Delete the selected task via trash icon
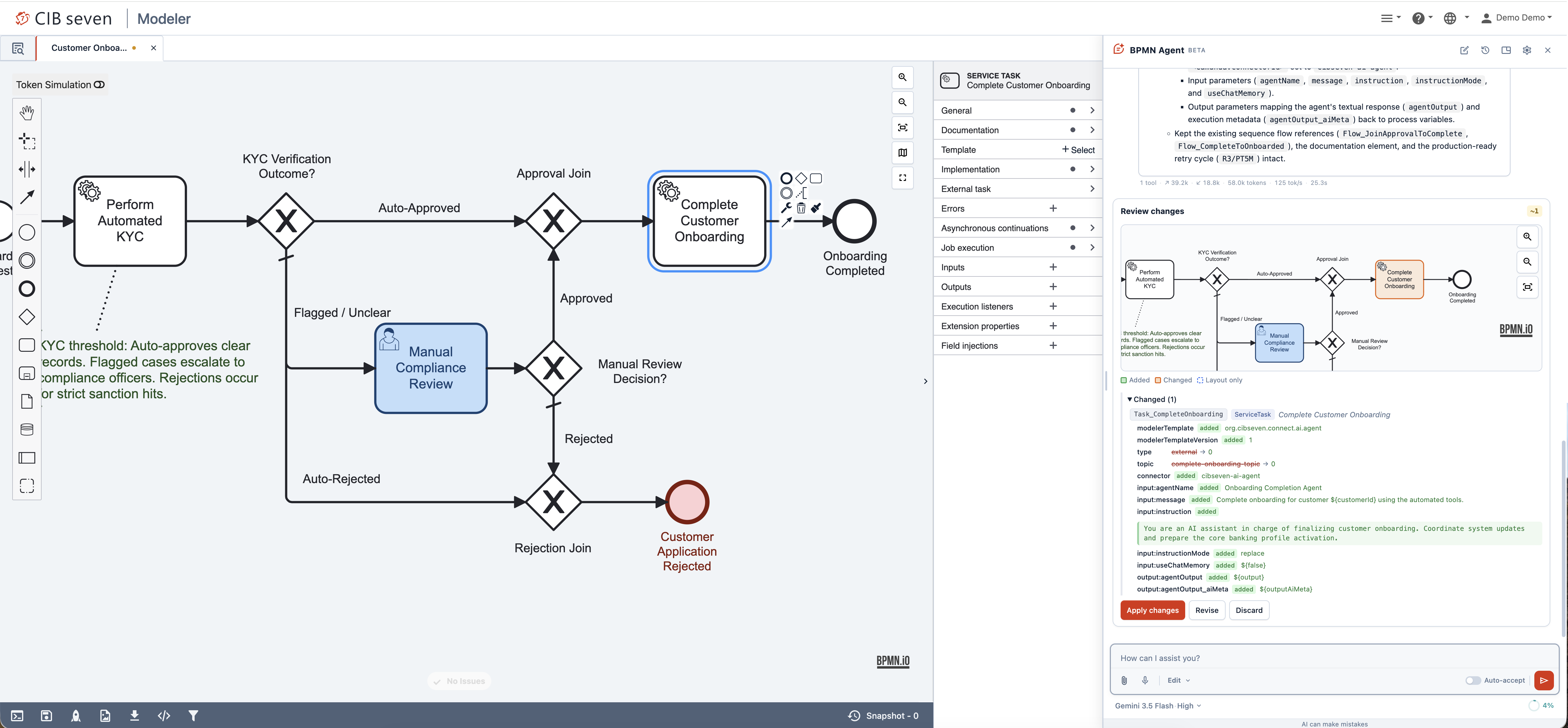The width and height of the screenshot is (1568, 728). coord(801,208)
